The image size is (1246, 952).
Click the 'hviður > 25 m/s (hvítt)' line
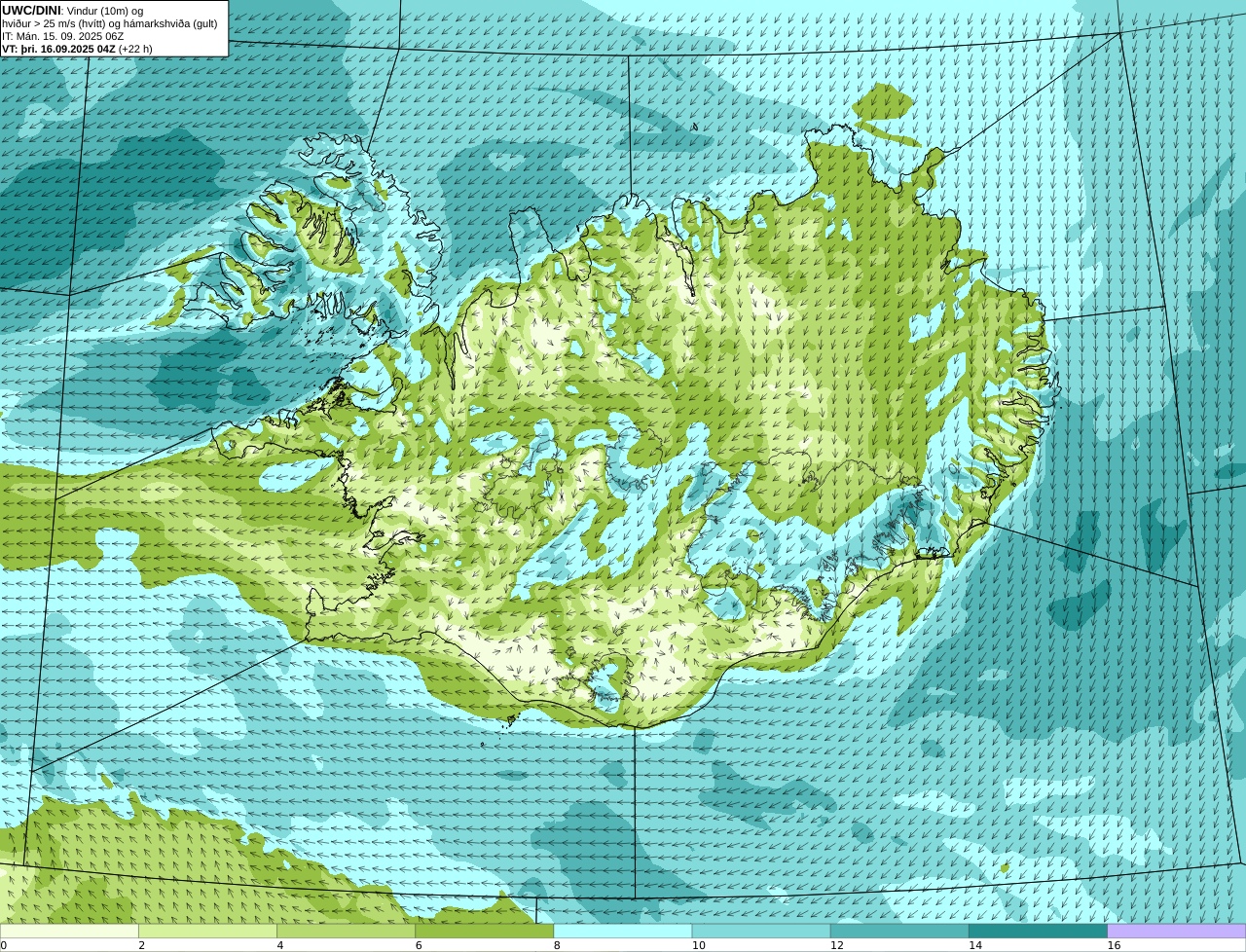[x=110, y=22]
